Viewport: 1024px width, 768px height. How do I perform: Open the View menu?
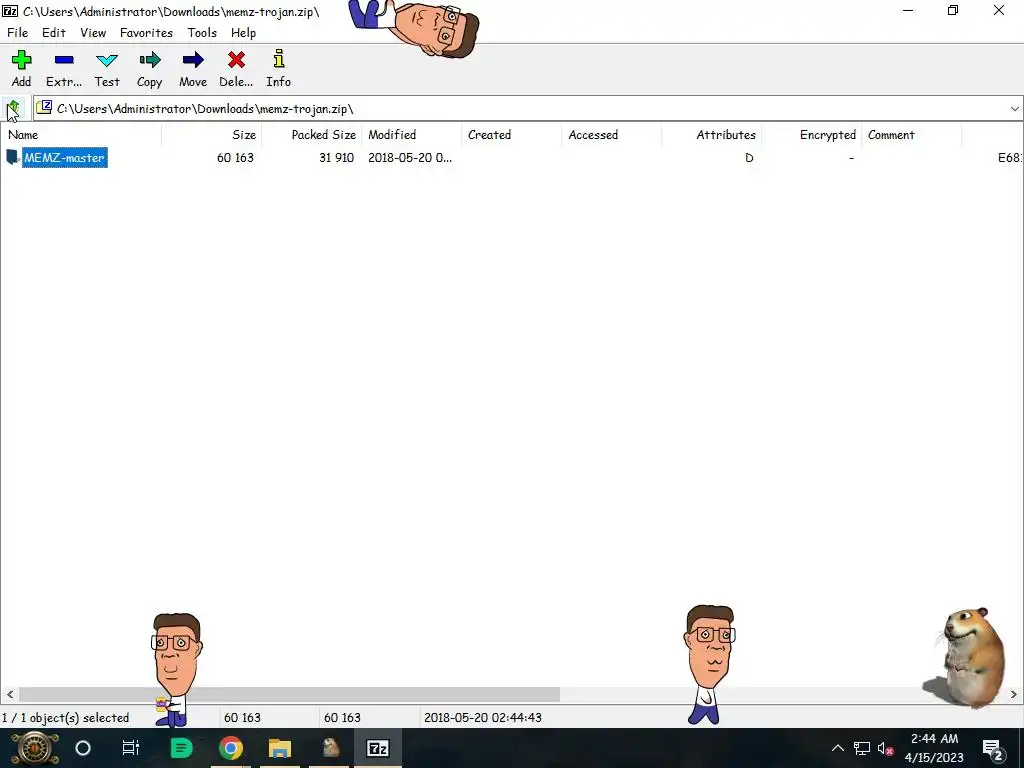[x=93, y=33]
